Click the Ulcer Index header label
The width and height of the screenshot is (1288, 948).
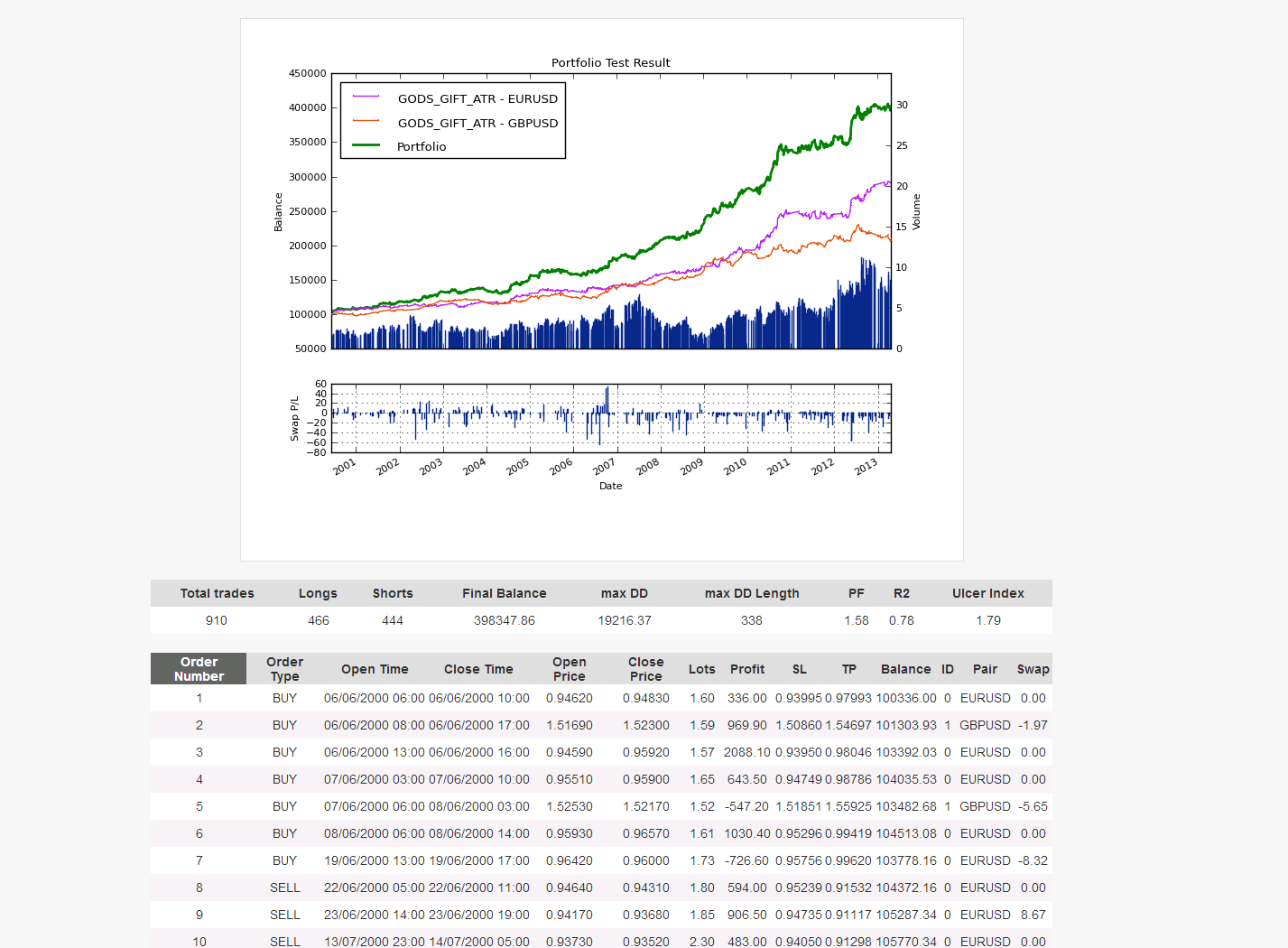[988, 593]
